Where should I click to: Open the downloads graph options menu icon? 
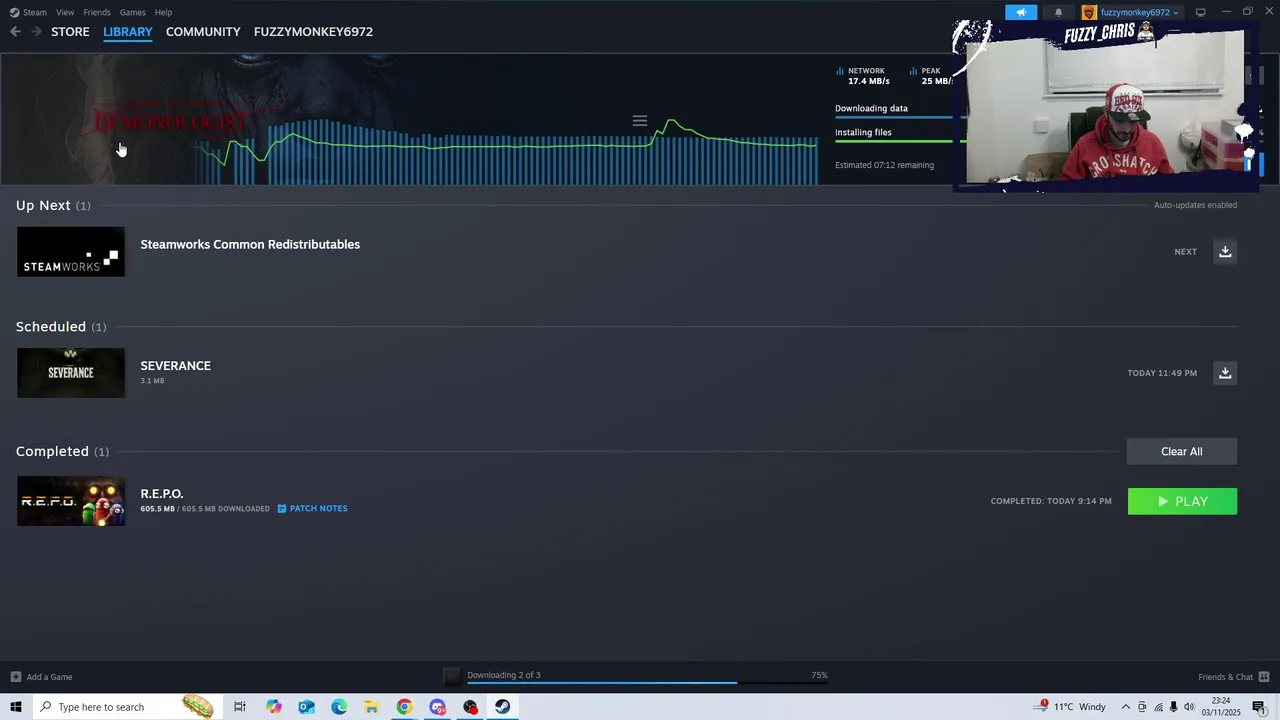[x=640, y=121]
